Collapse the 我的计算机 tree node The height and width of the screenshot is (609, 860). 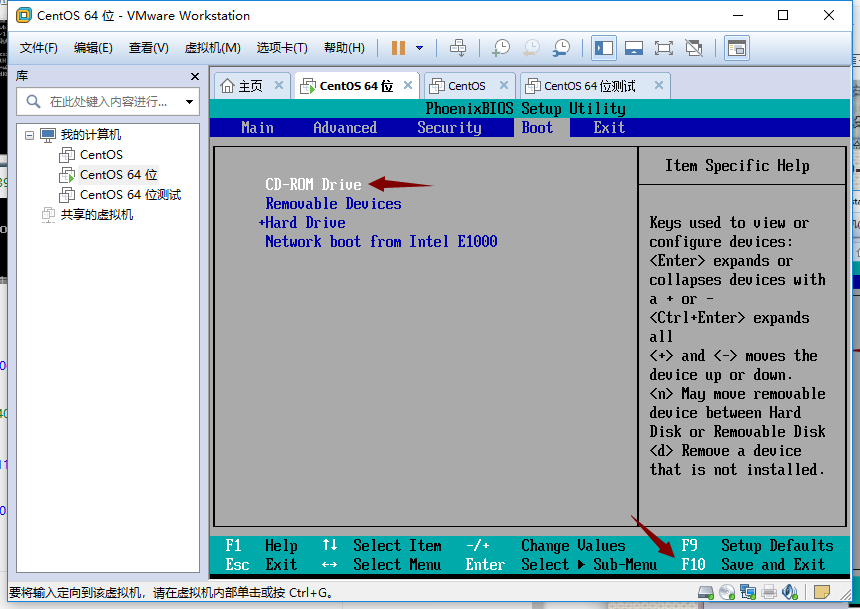click(30, 135)
